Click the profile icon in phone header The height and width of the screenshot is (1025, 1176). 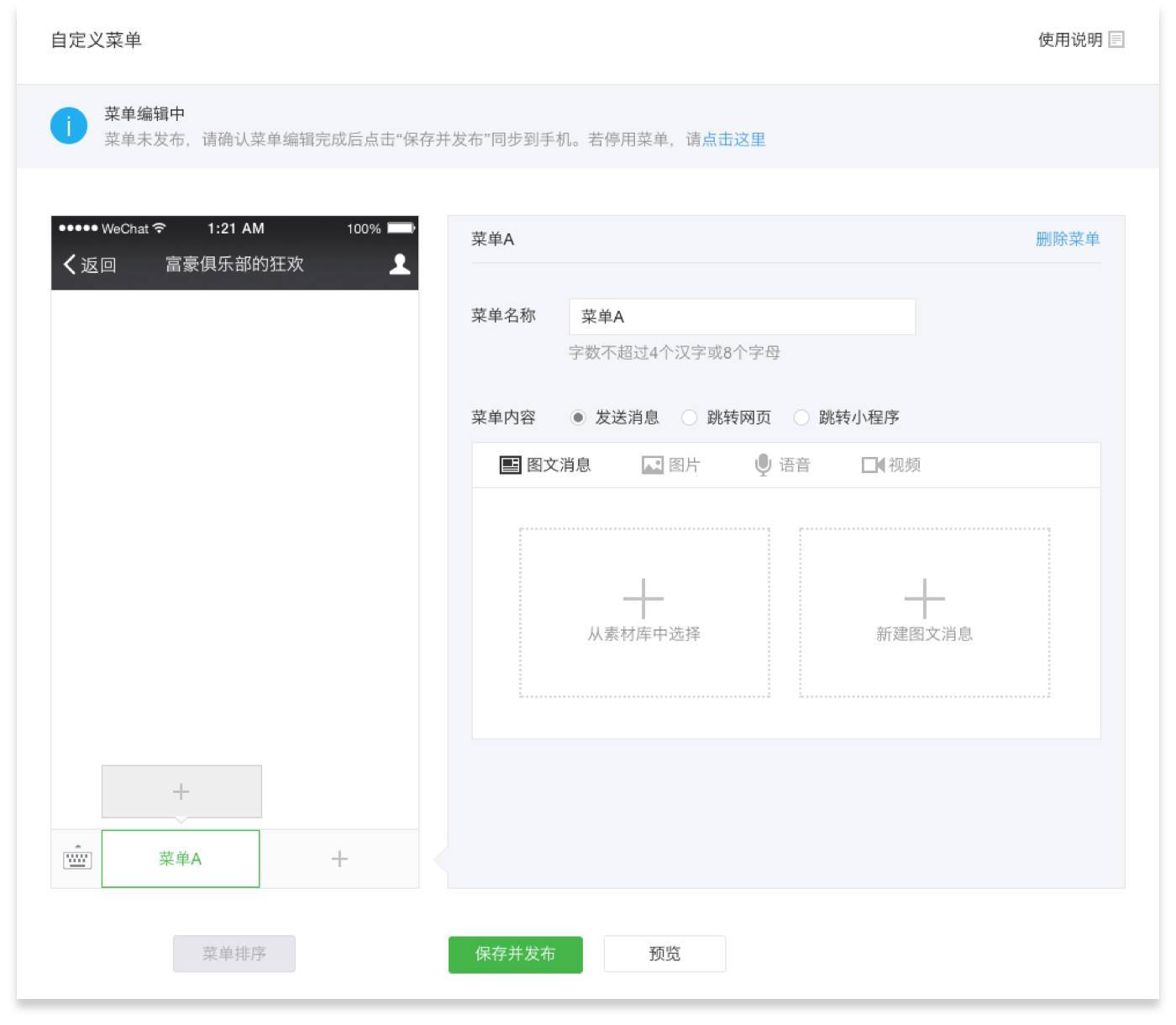pos(401,261)
